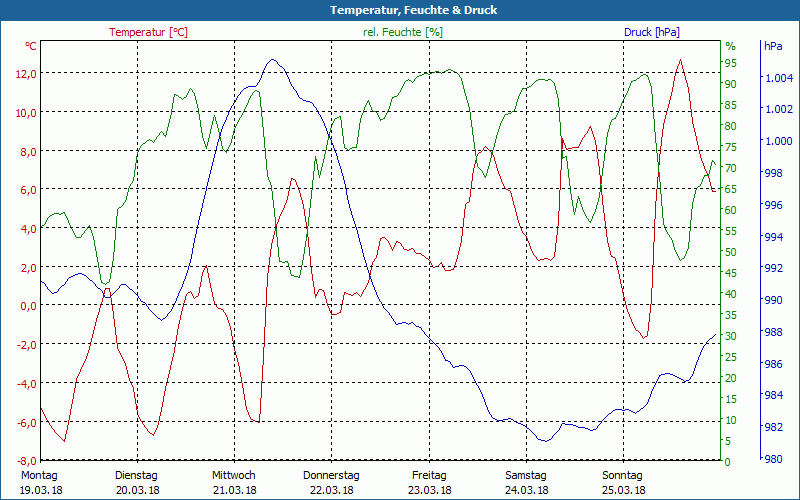Viewport: 800px width, 500px height.
Task: Click the '998' pressure axis value
Action: click(x=773, y=173)
